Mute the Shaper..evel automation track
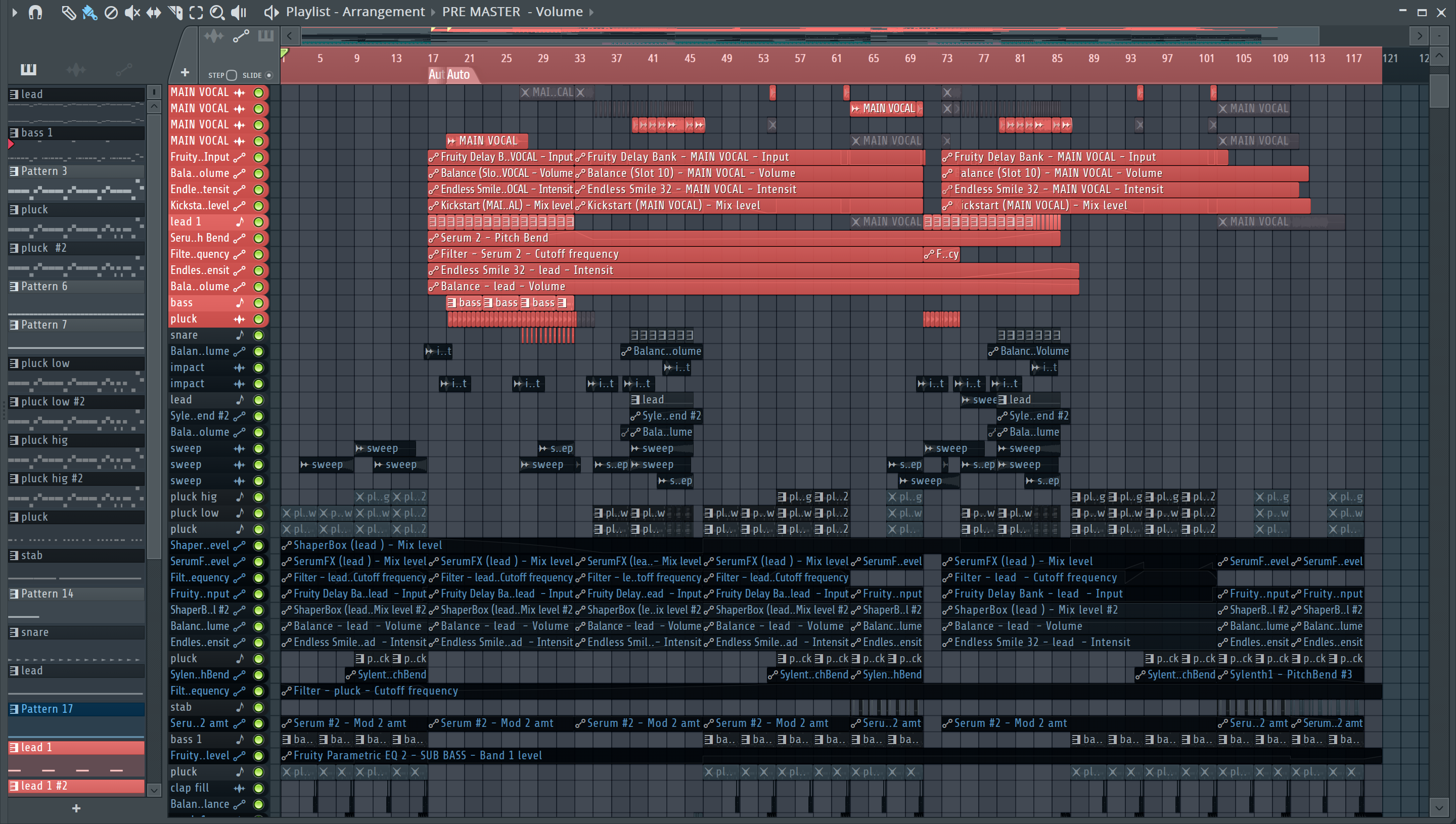The width and height of the screenshot is (1456, 824). click(259, 545)
